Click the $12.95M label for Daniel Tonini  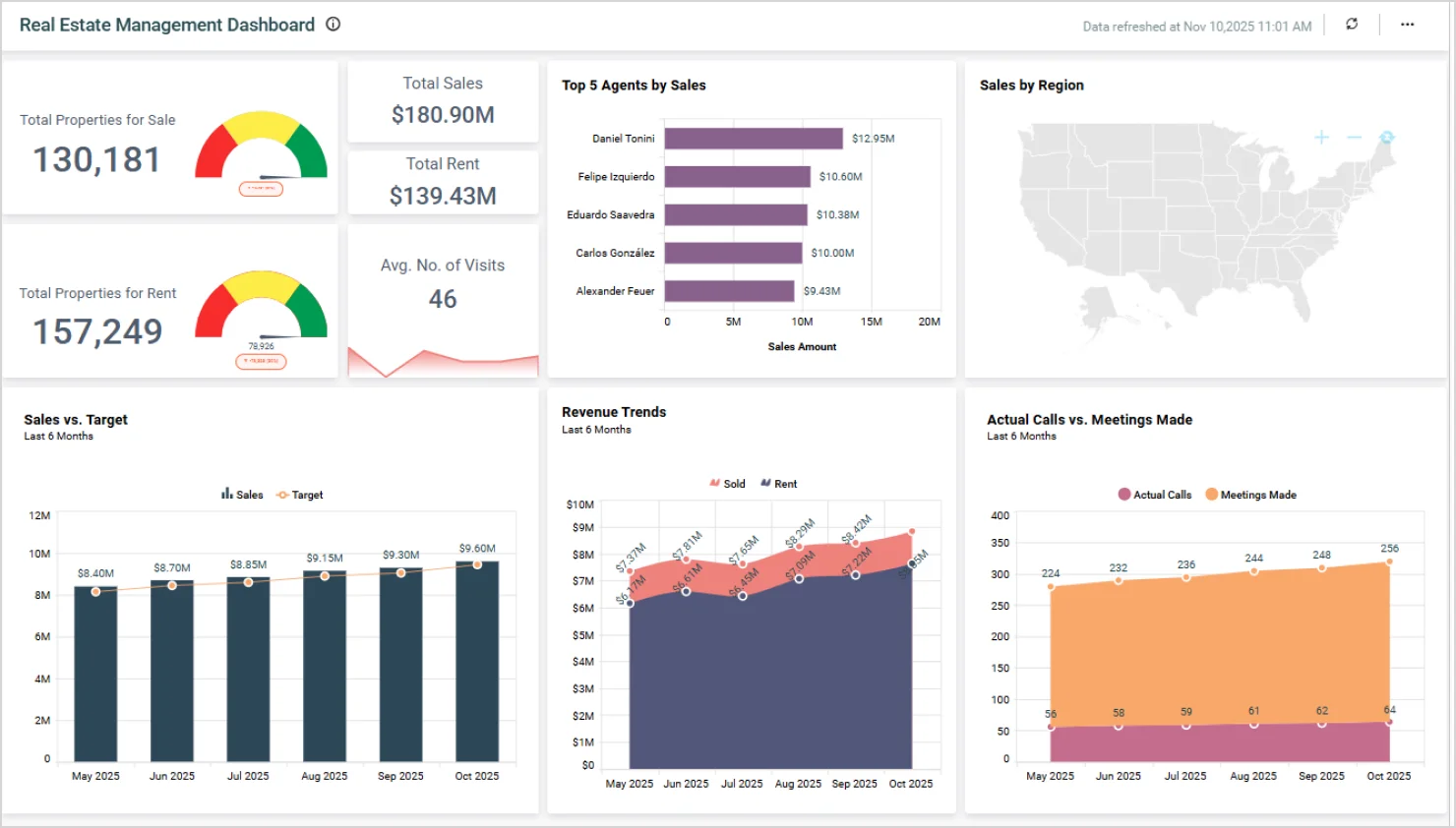click(874, 139)
